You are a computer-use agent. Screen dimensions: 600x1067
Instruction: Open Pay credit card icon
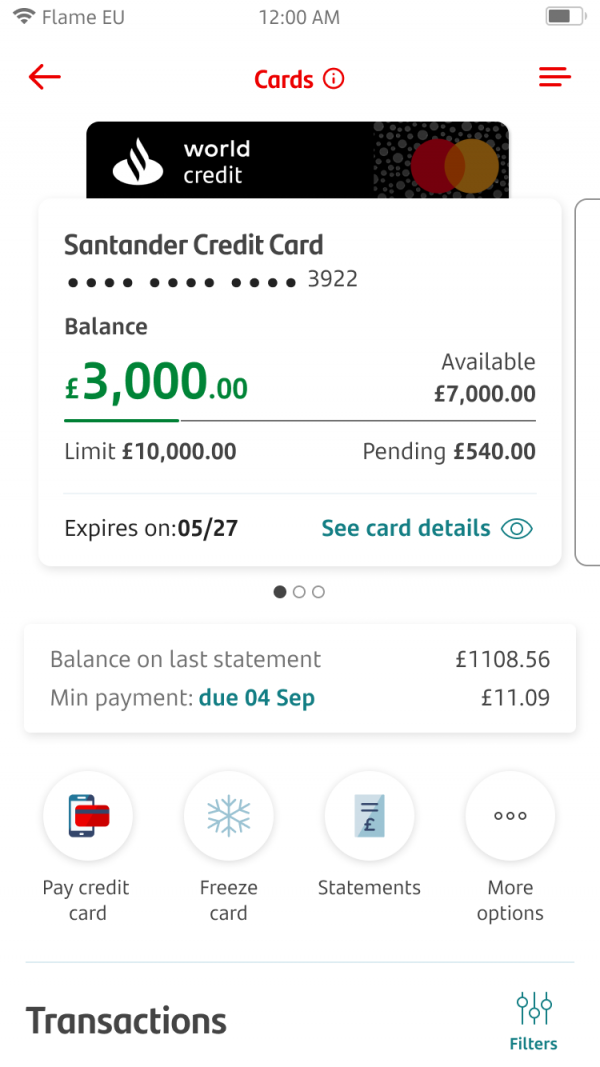[x=88, y=816]
